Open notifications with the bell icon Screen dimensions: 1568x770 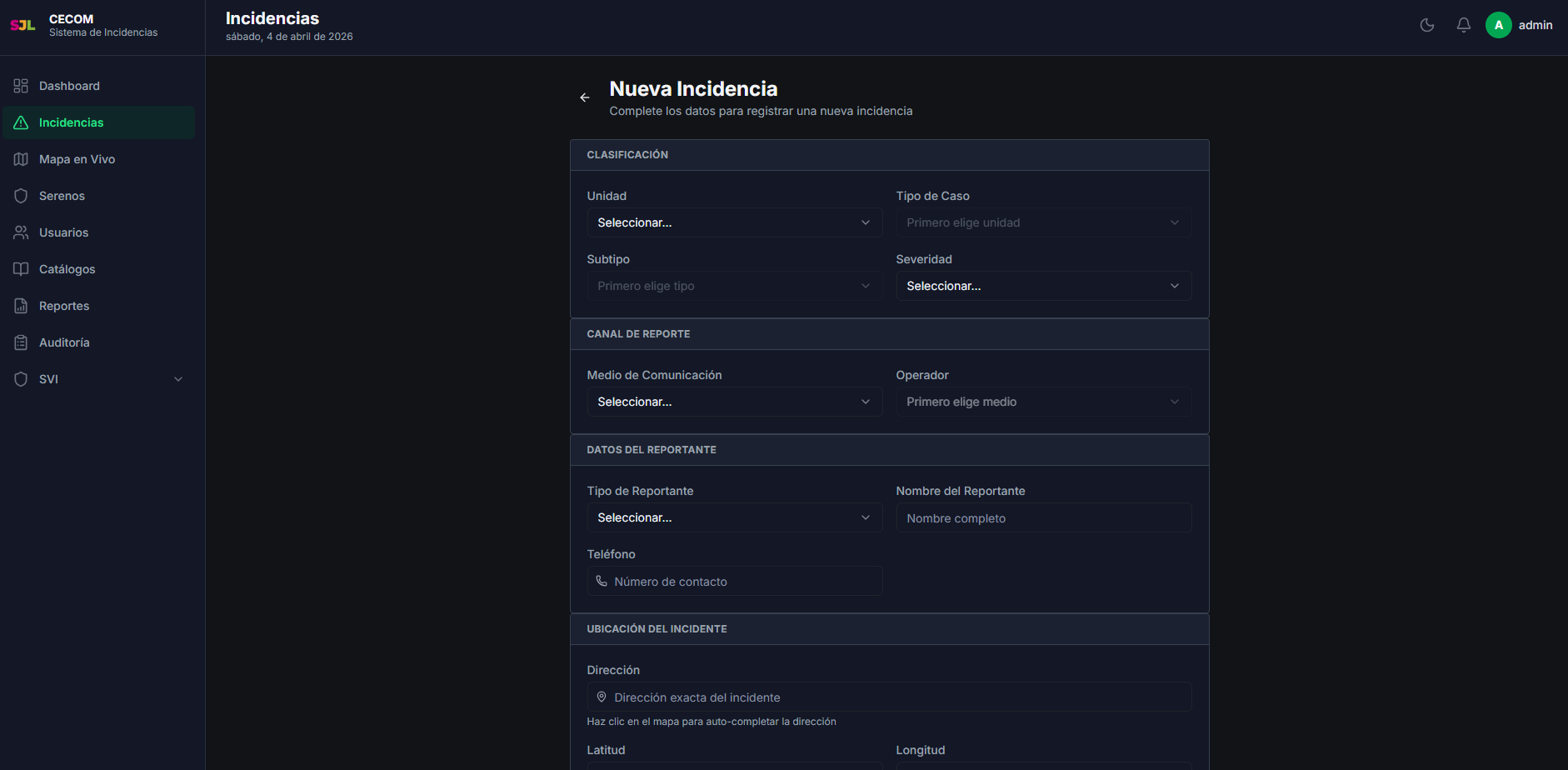click(x=1464, y=25)
